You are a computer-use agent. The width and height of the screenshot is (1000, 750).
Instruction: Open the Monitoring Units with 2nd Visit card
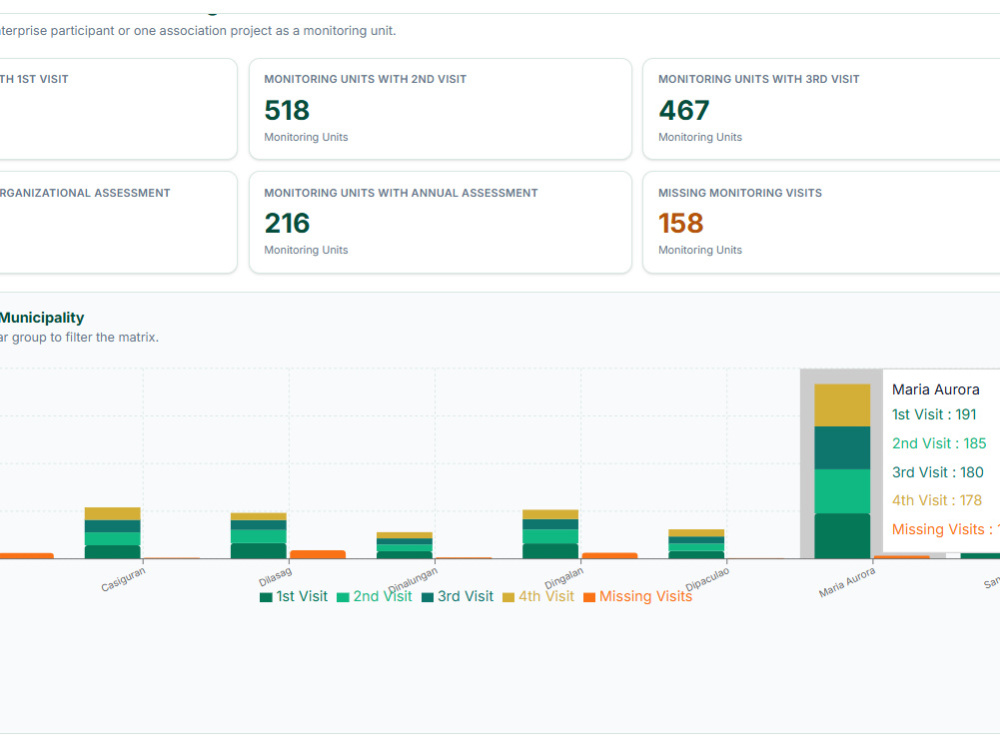click(440, 109)
